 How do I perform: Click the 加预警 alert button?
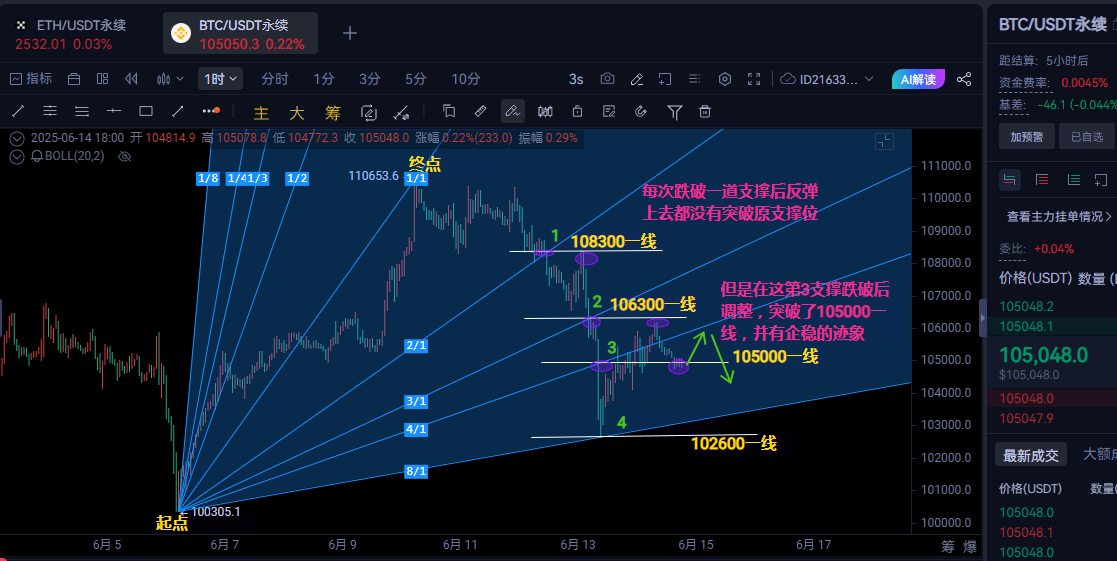click(1027, 137)
